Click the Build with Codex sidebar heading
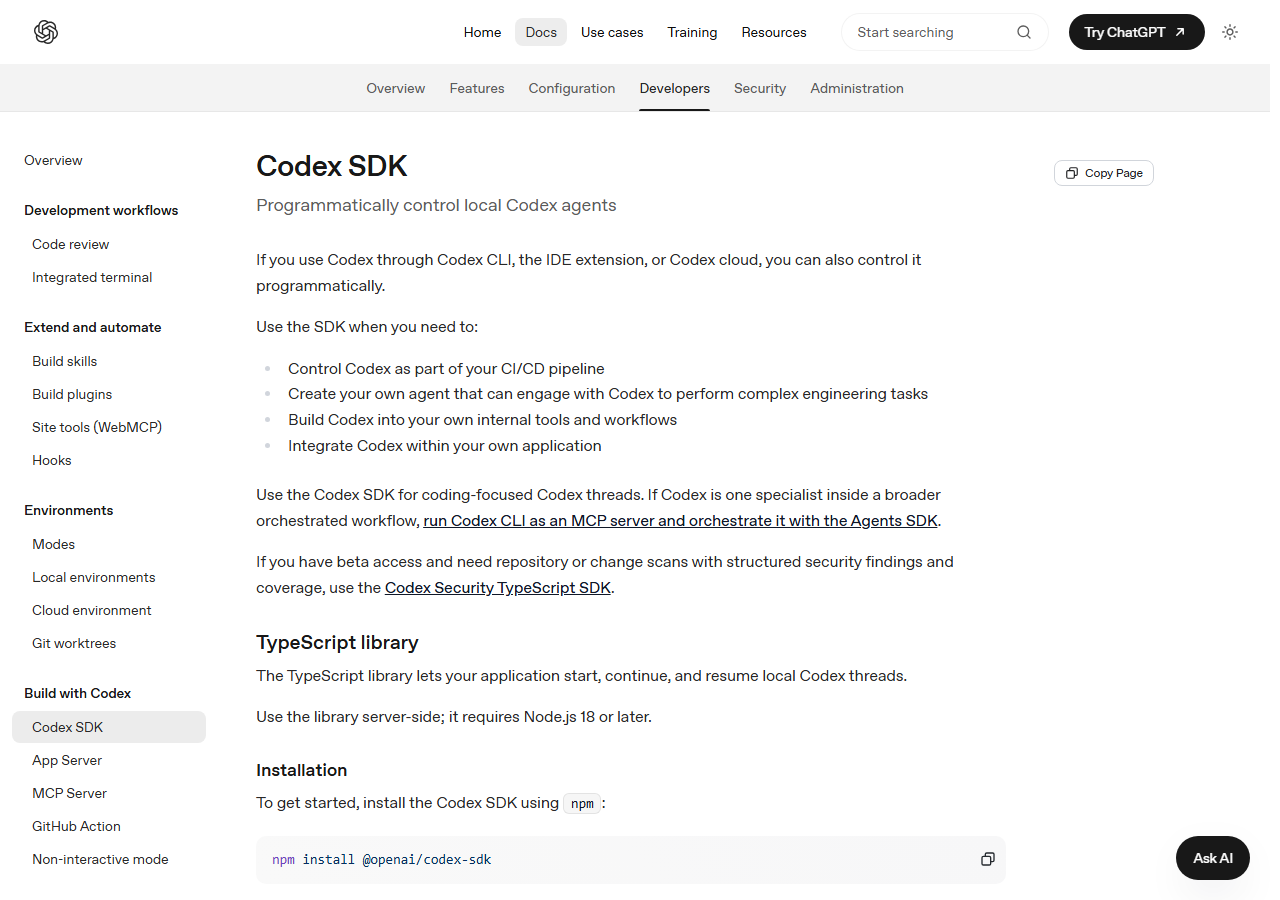This screenshot has width=1280, height=900. pos(78,693)
